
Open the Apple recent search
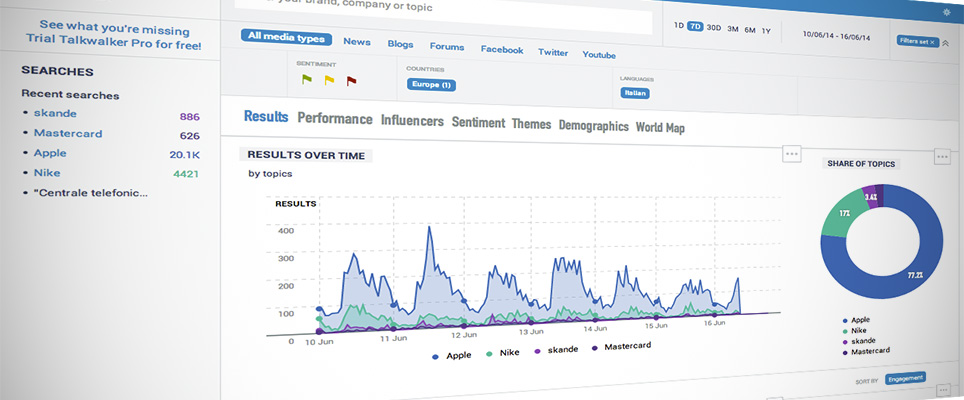point(50,153)
